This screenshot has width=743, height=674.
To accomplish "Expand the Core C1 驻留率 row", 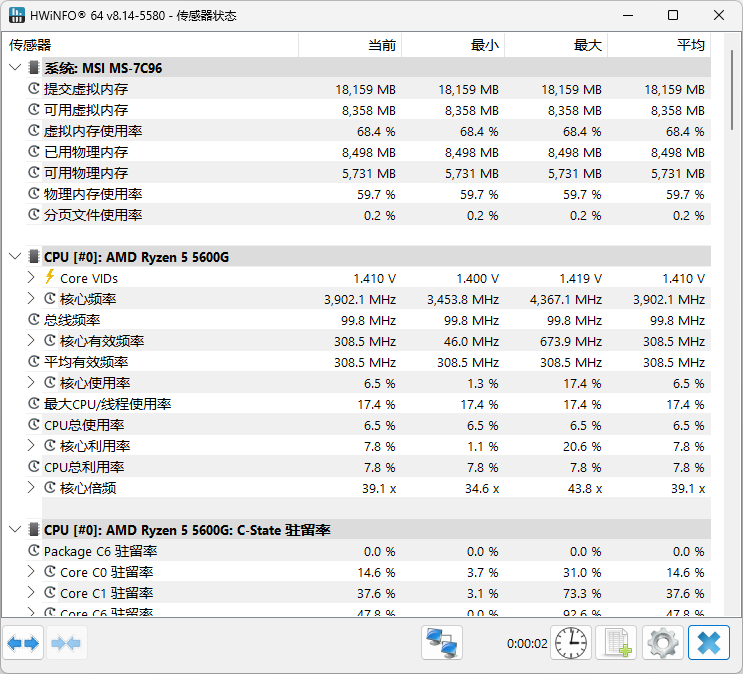I will pyautogui.click(x=31, y=592).
